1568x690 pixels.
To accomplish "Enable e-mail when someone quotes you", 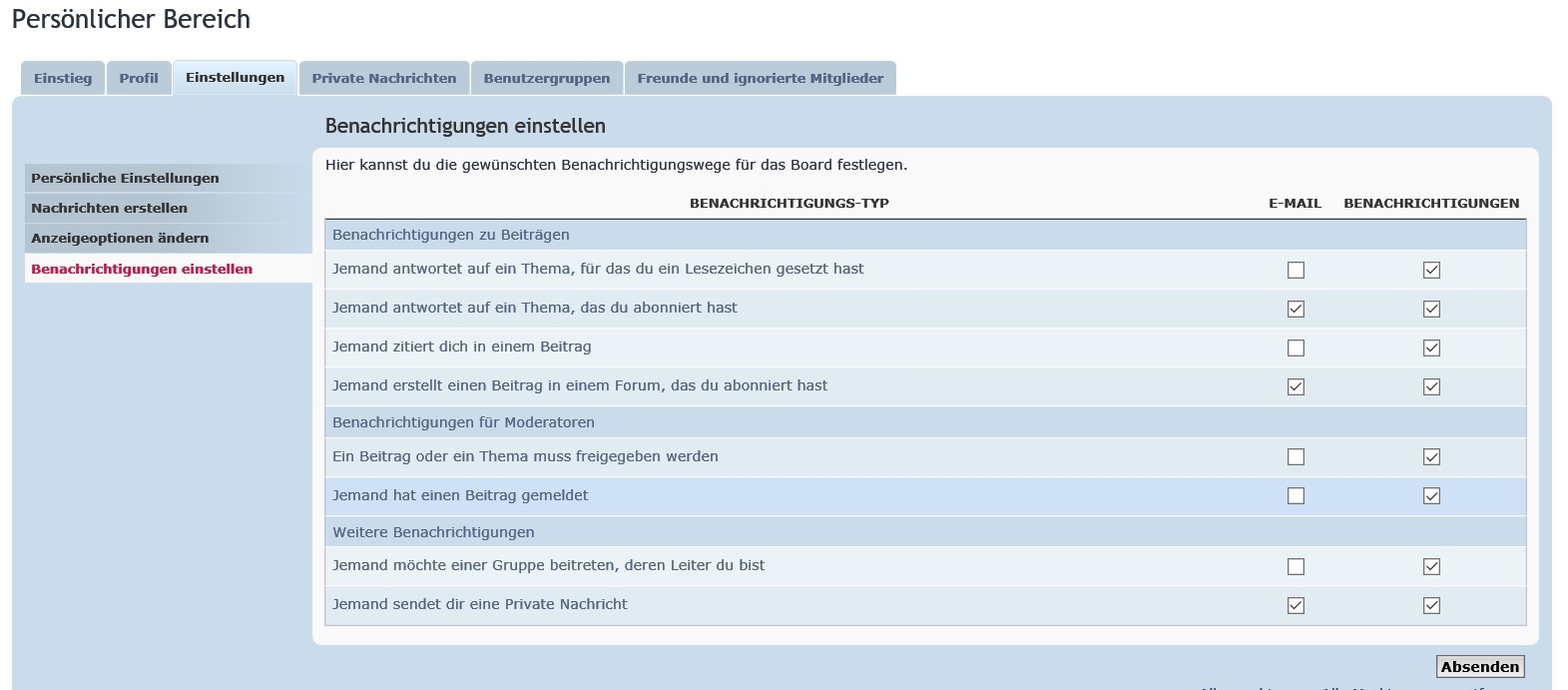I will click(x=1296, y=347).
